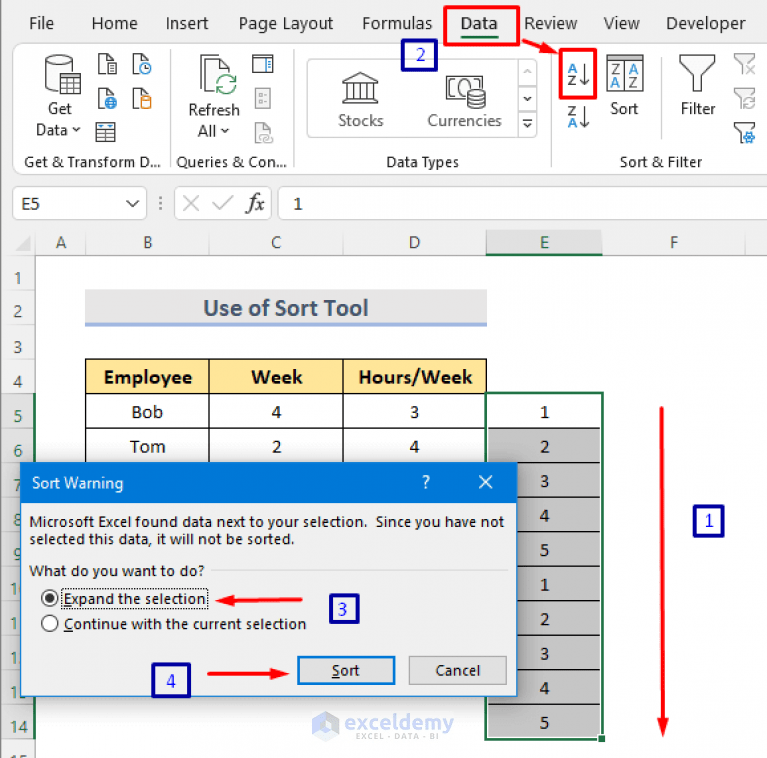The width and height of the screenshot is (767, 758).
Task: Click the Sort Warning help question mark
Action: click(426, 482)
